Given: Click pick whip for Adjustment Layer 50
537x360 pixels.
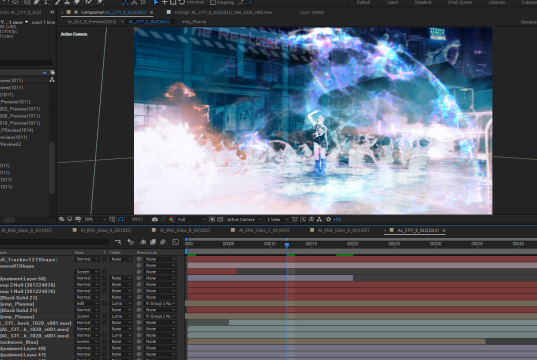Looking at the screenshot, I should (x=139, y=278).
